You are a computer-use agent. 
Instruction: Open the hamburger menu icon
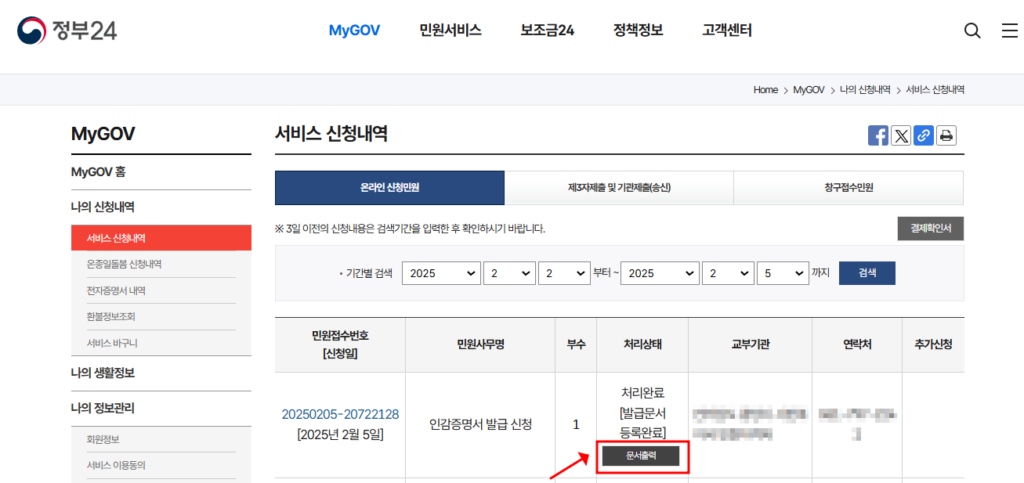coord(1010,31)
